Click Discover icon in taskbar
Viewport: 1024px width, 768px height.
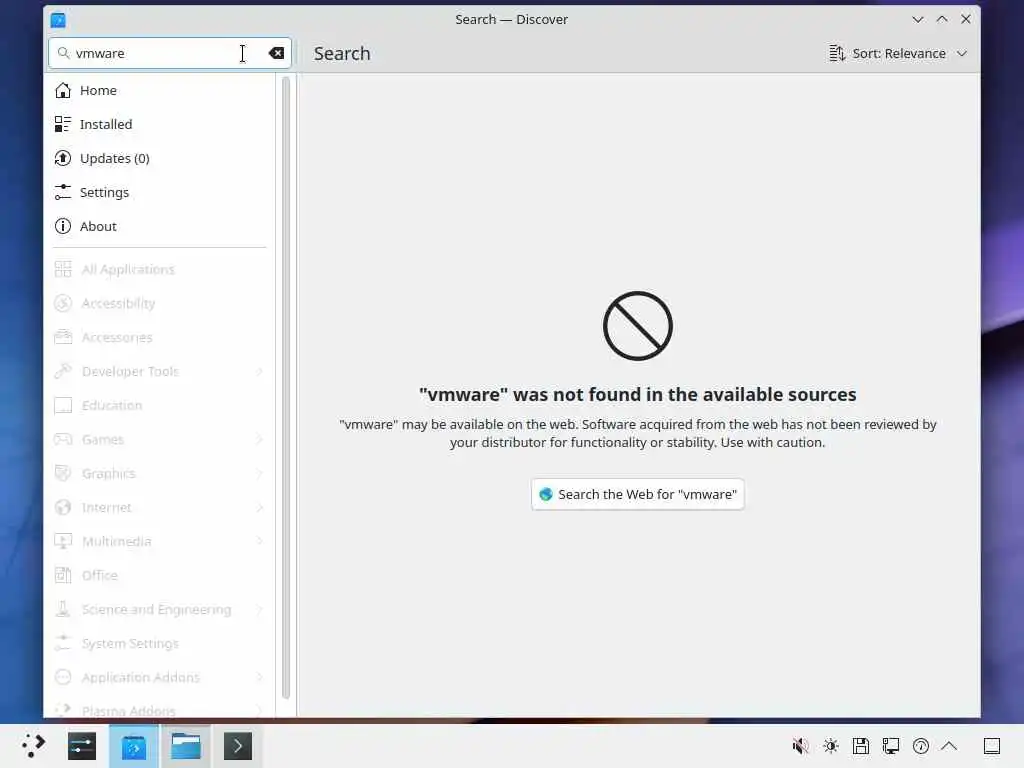coord(134,746)
